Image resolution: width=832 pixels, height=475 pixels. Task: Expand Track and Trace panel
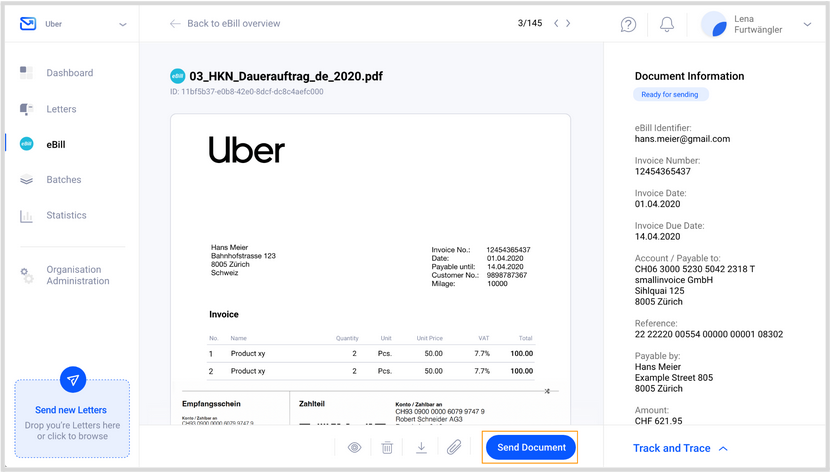coord(680,449)
